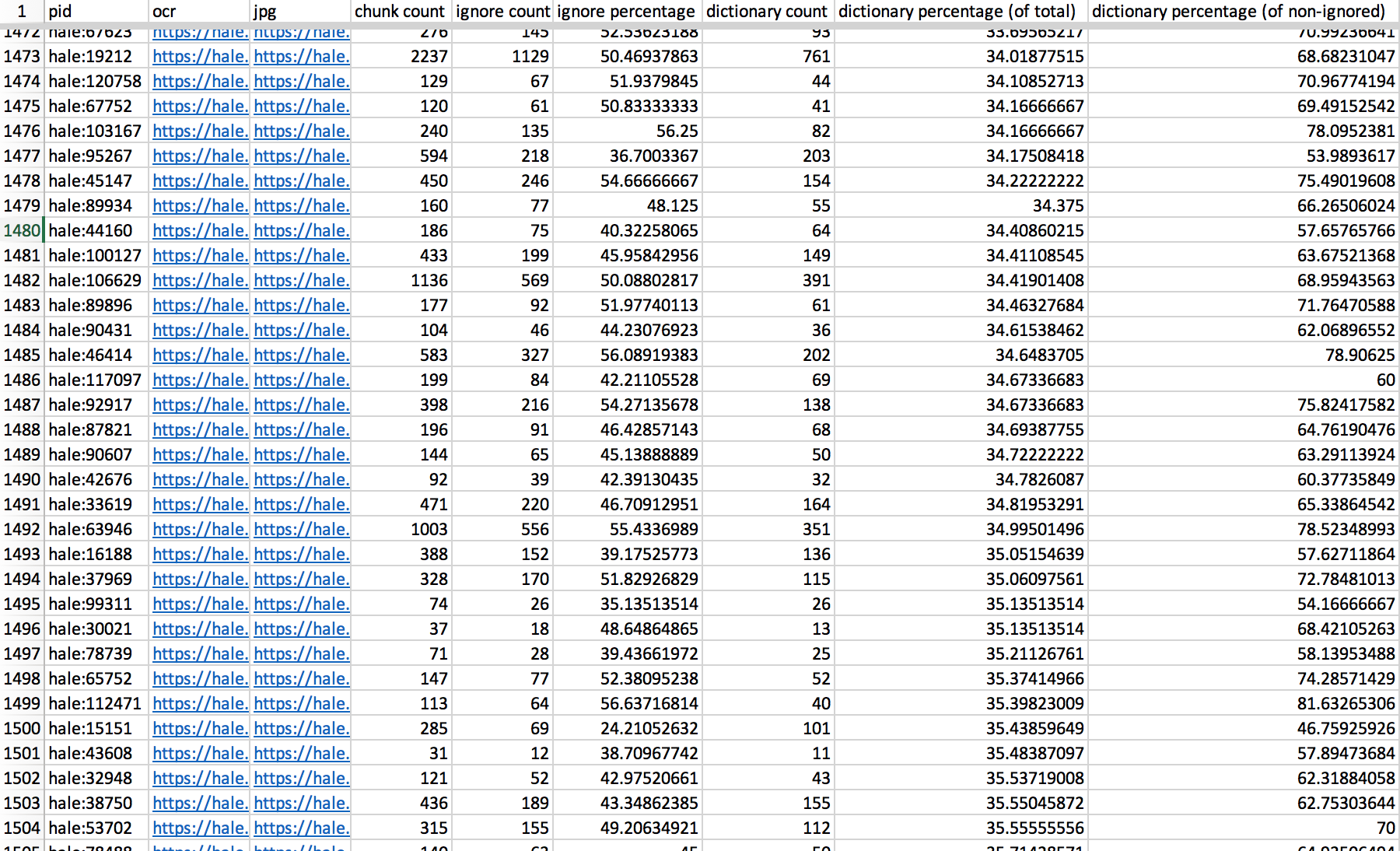Click cell hale:37969
1400x851 pixels.
(x=96, y=579)
